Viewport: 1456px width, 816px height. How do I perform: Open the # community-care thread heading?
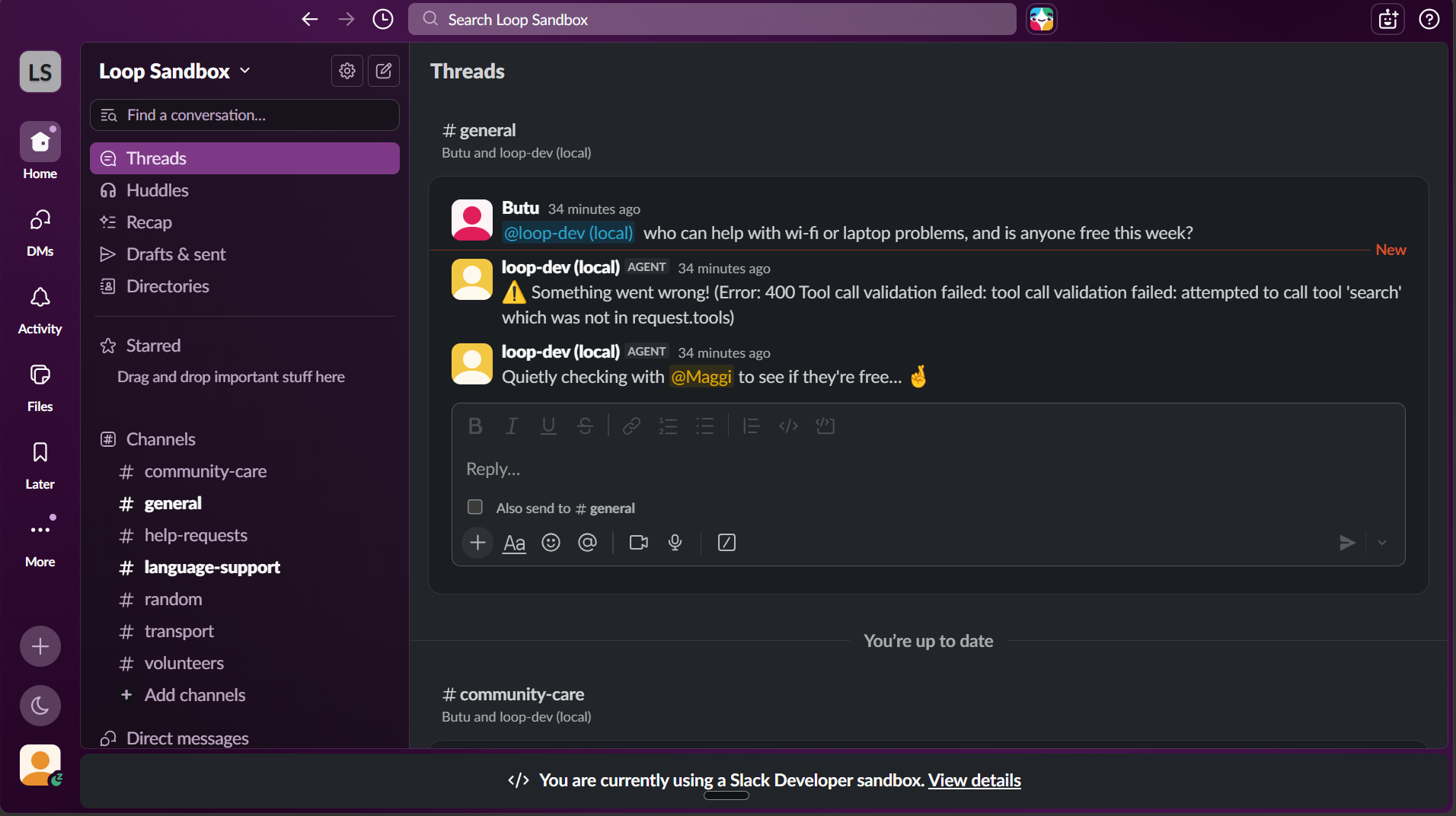tap(513, 694)
